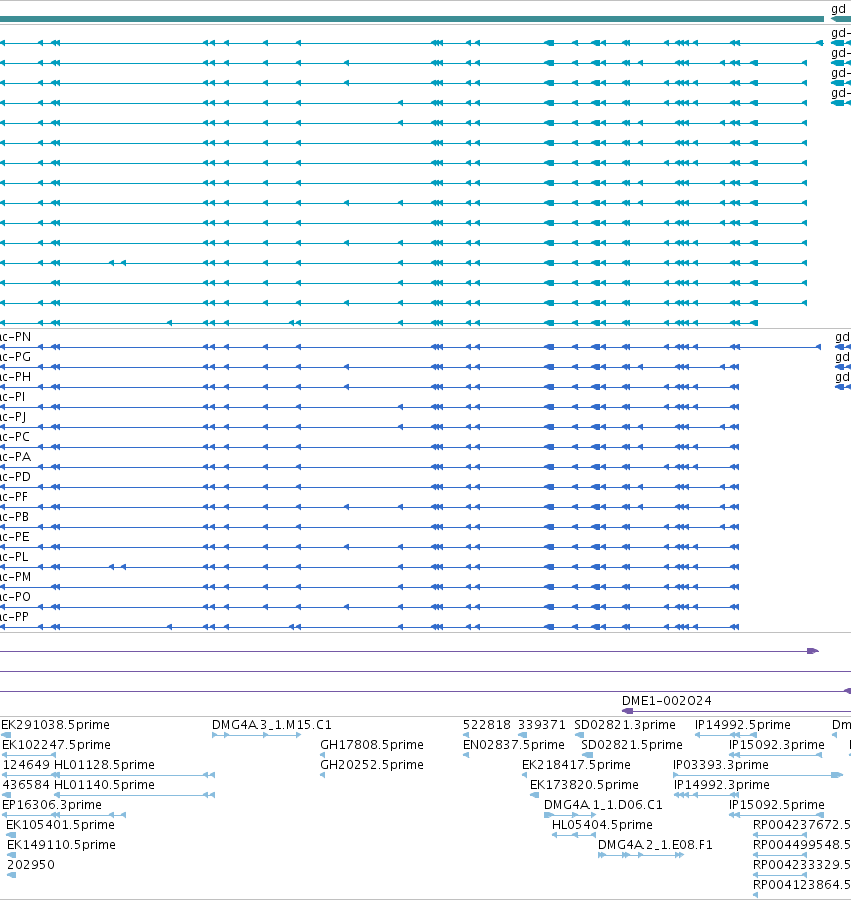This screenshot has width=851, height=900.
Task: Click the EN02837.5prime label
Action: pos(514,745)
